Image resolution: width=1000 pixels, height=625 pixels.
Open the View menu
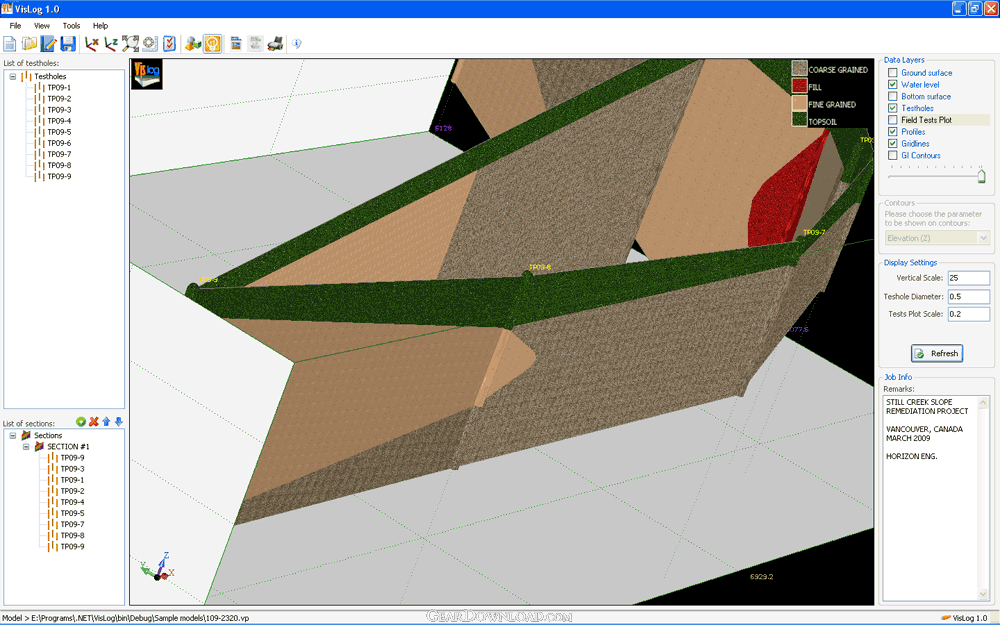(41, 26)
